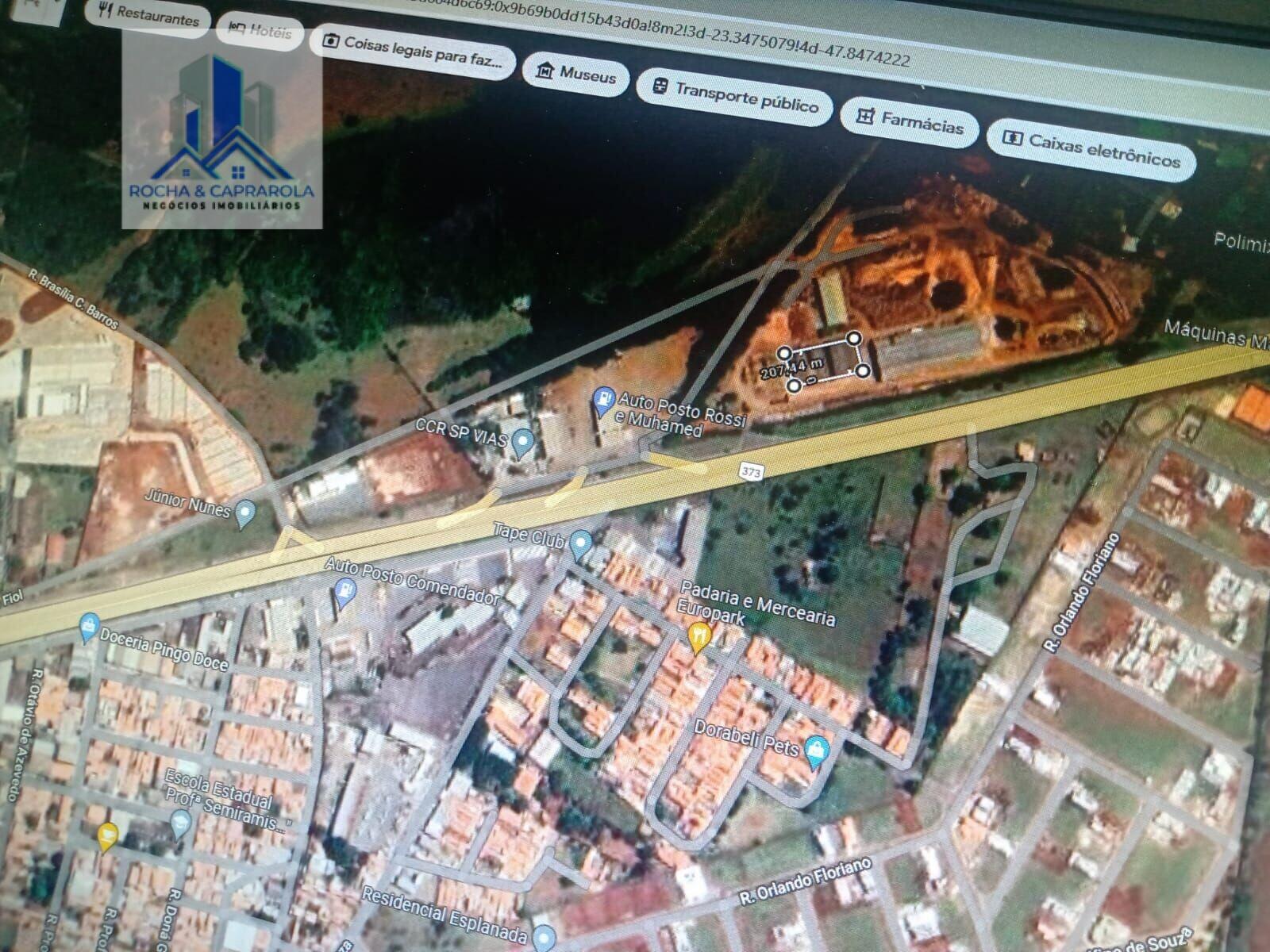
Task: Open Auto Posto Comendador fuel pin
Action: 344,593
